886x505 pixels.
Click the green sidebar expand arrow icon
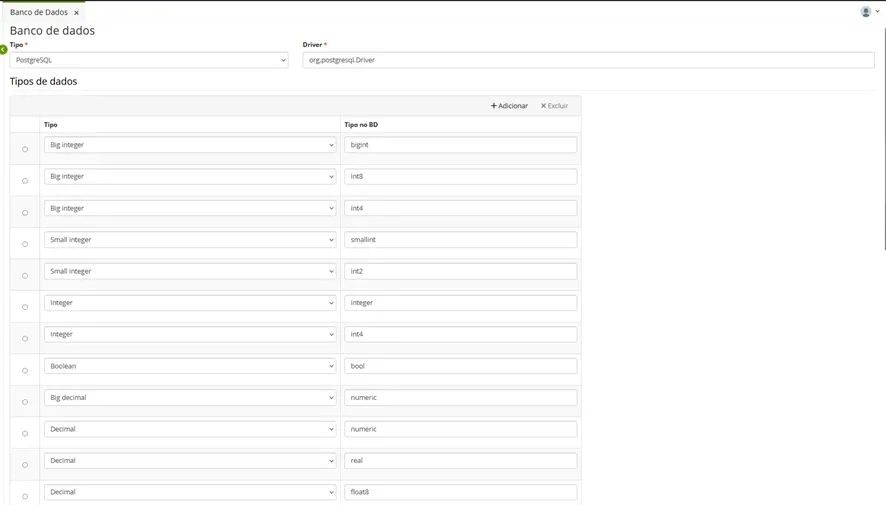coord(3,50)
